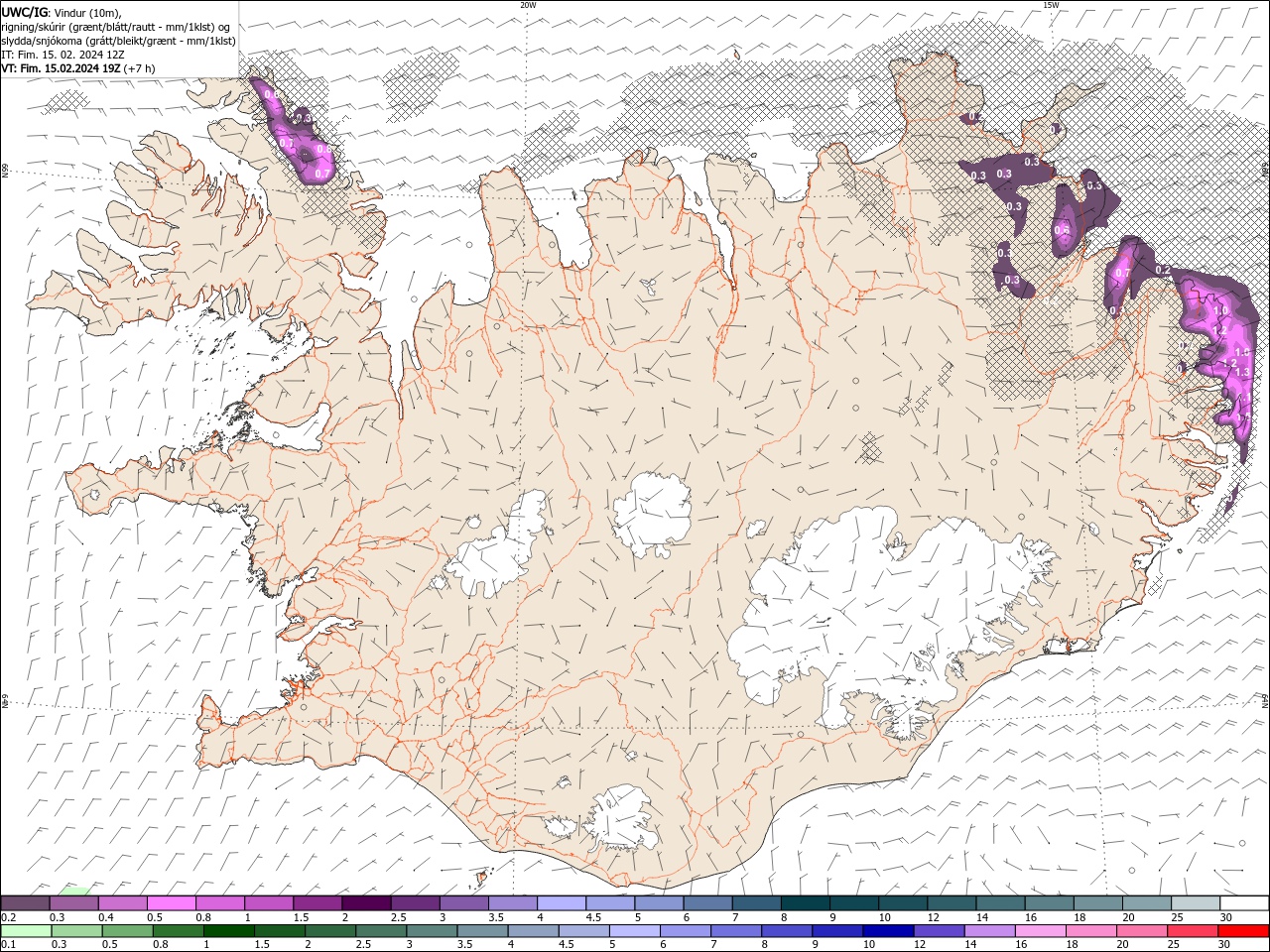This screenshot has width=1270, height=952.
Task: Click the "30" label in the upper legend row
Action: coord(1226,916)
